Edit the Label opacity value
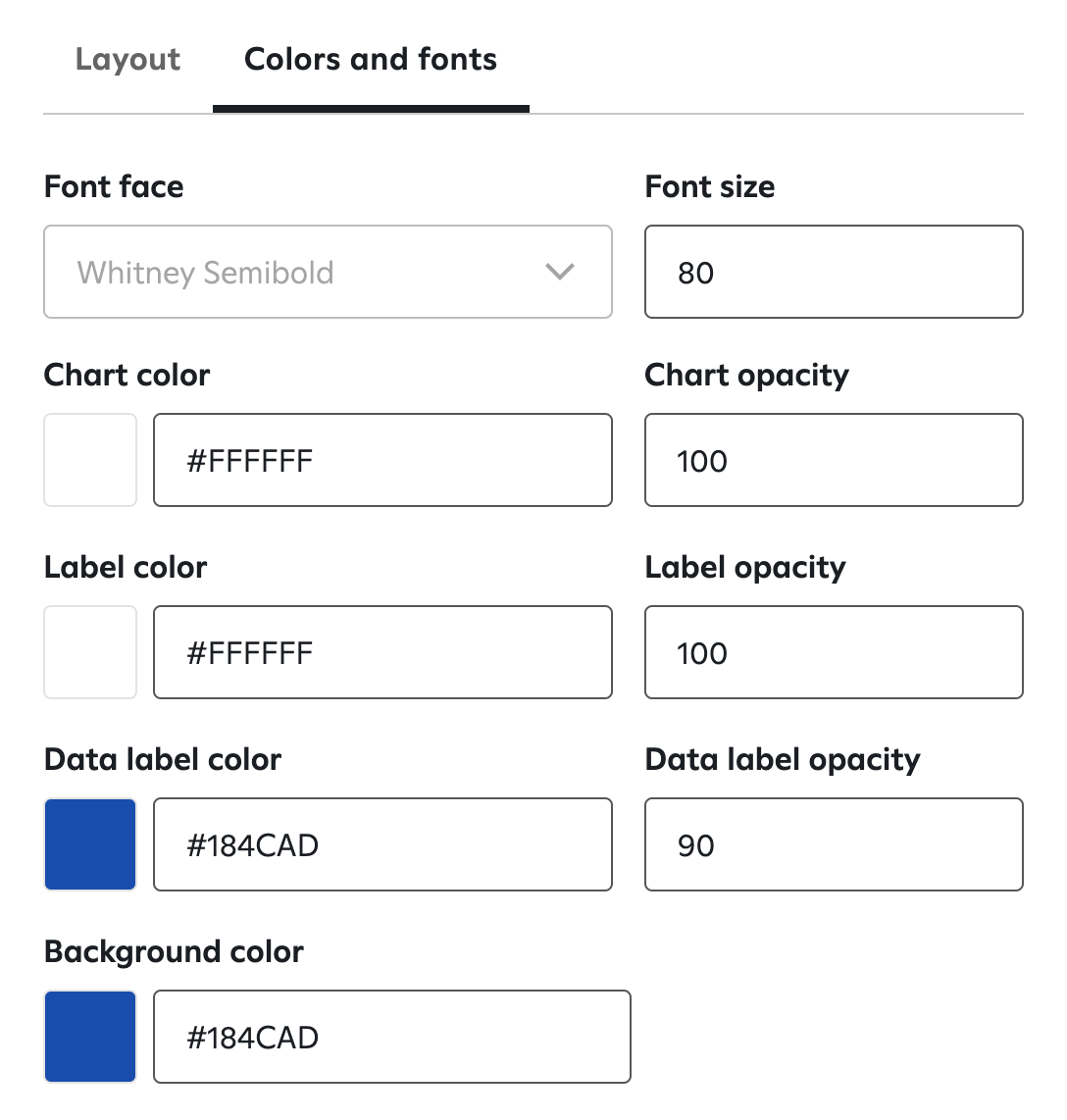The width and height of the screenshot is (1067, 1120). [835, 652]
